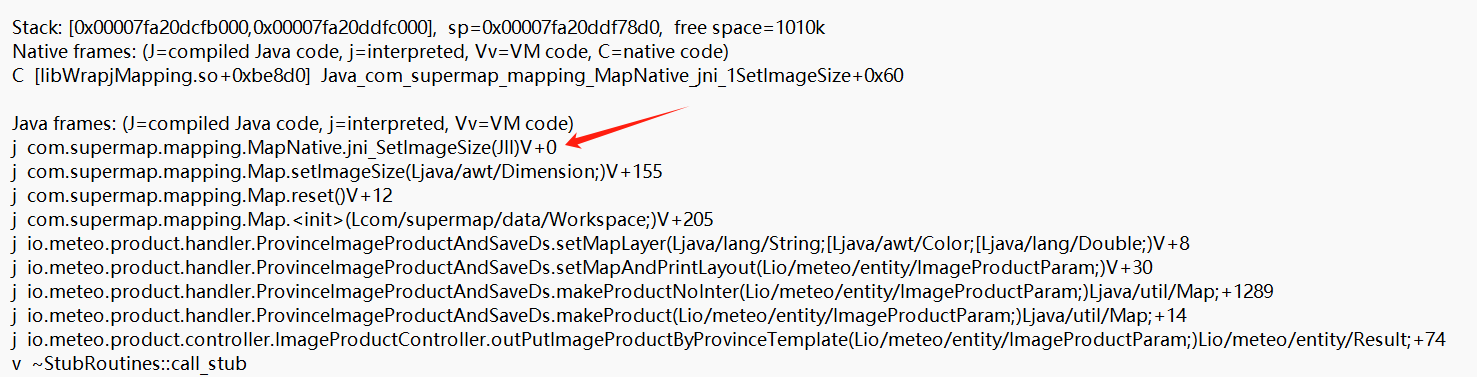The image size is (1477, 377).
Task: Click libWrapjMapping.so native frame line
Action: tap(458, 75)
